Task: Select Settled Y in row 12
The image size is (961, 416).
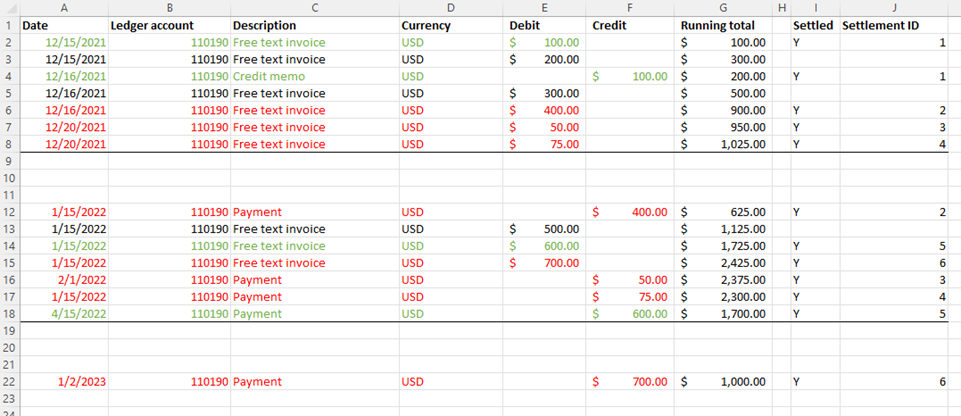Action: coord(816,212)
